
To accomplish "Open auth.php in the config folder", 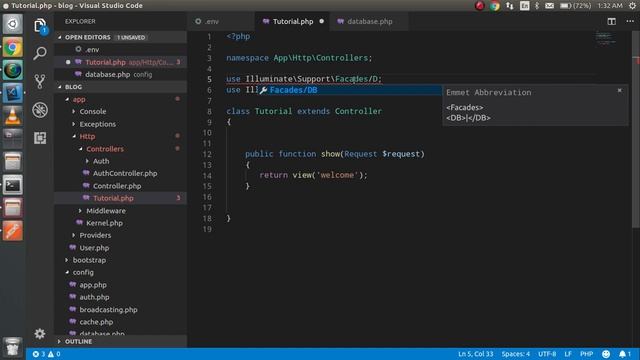I will tap(121, 297).
